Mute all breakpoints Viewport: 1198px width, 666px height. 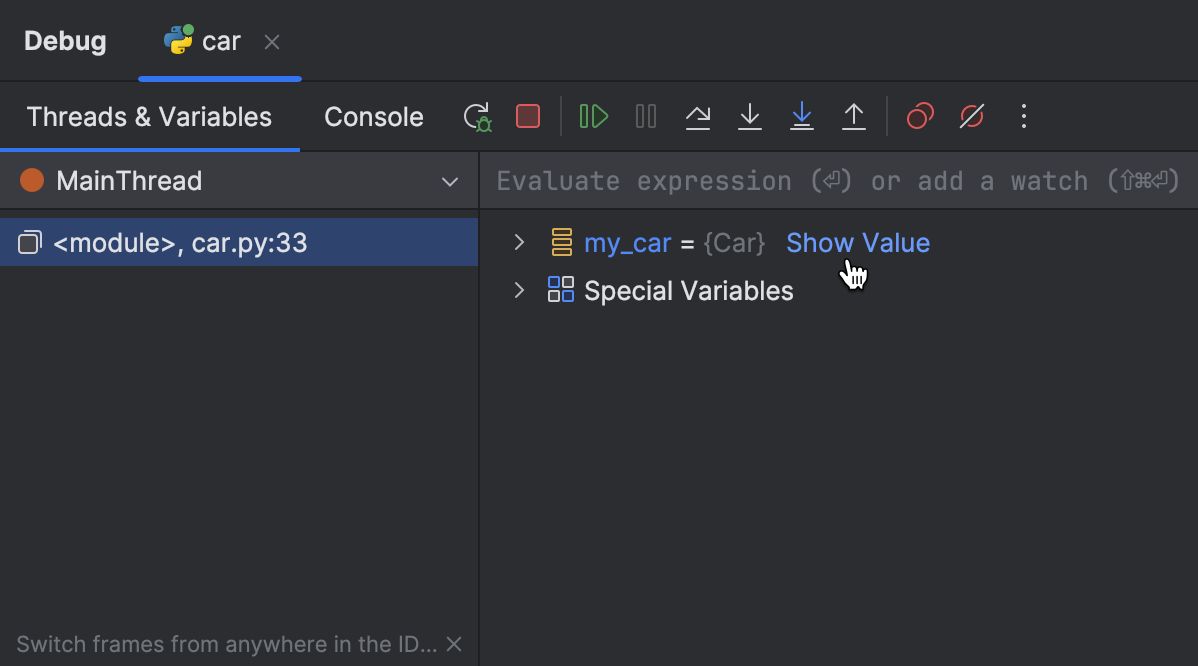971,116
